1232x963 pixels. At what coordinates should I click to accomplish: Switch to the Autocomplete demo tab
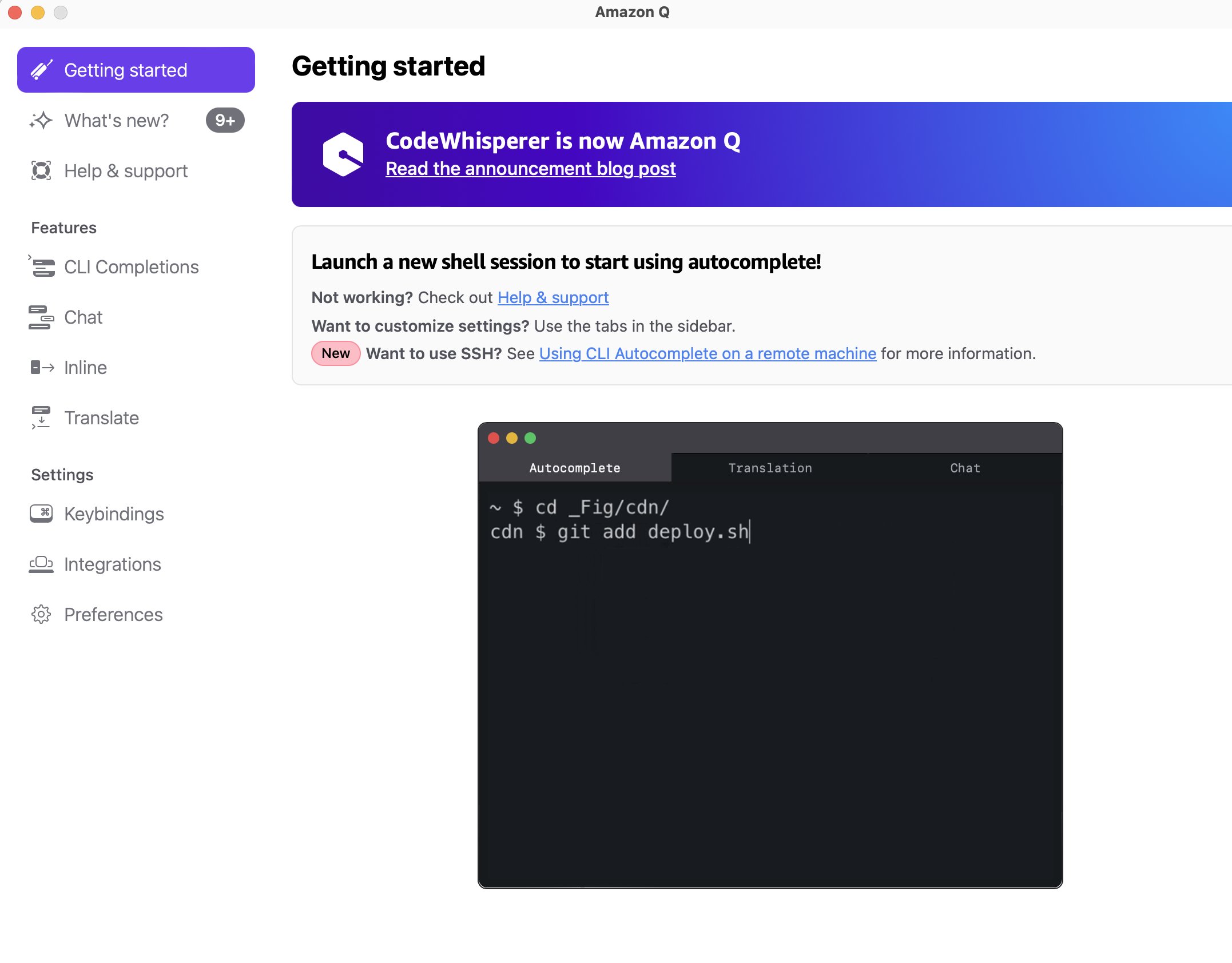[x=575, y=468]
